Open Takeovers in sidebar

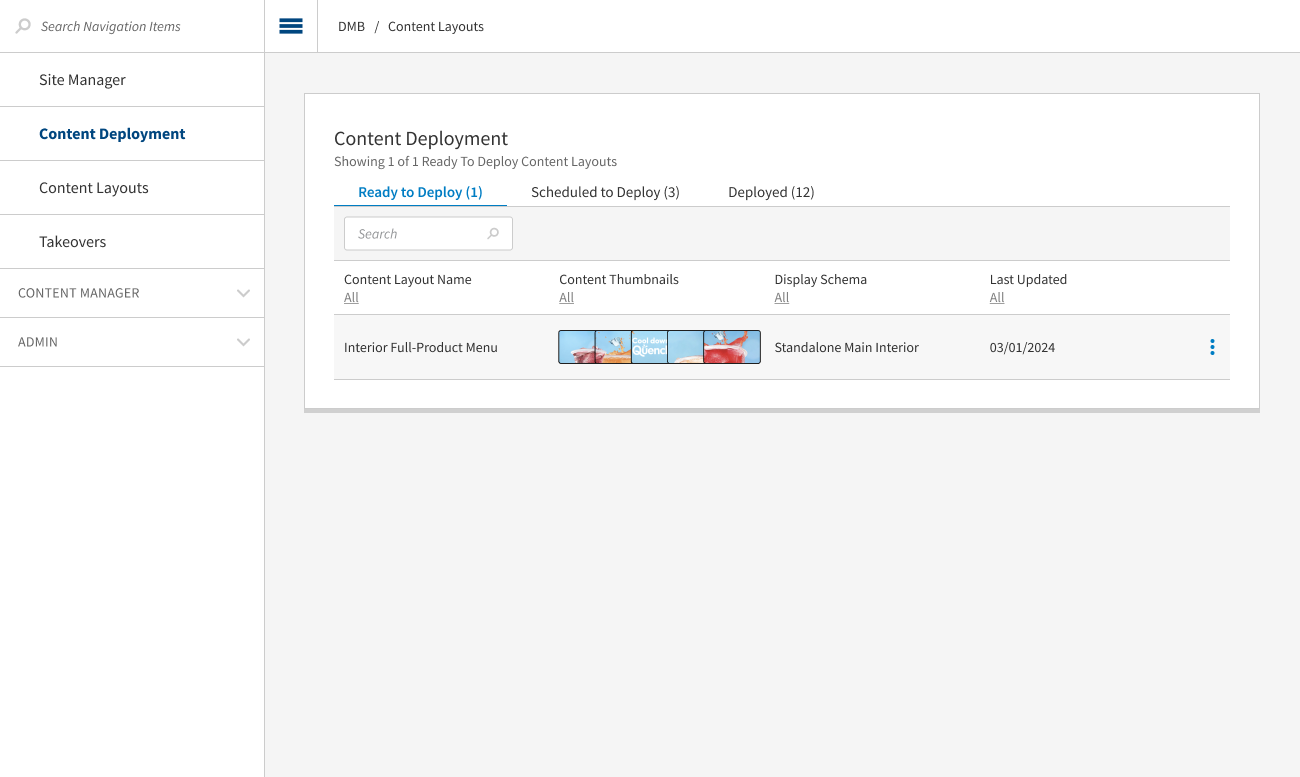pyautogui.click(x=132, y=242)
